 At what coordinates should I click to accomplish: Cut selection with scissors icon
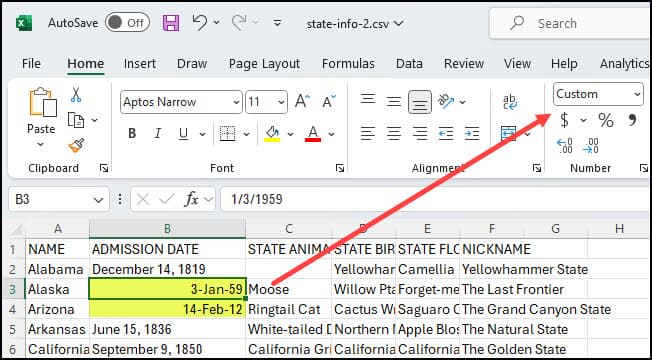point(76,94)
